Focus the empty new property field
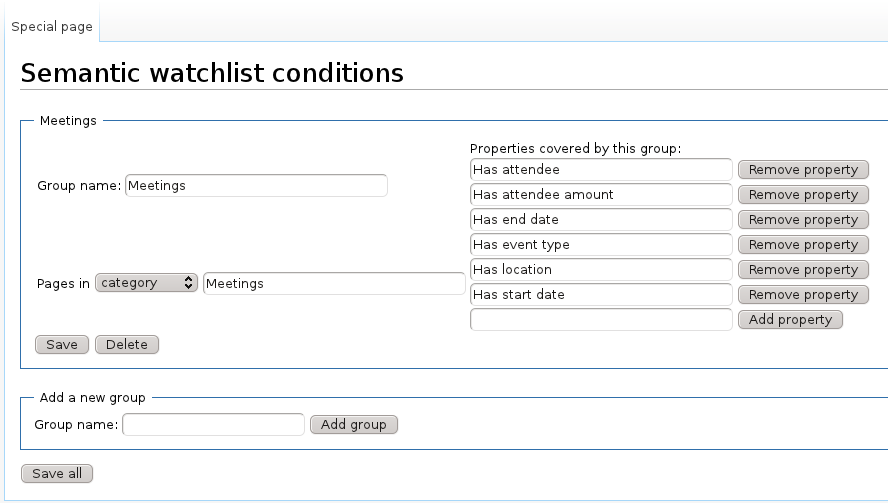The image size is (888, 503). [x=601, y=319]
